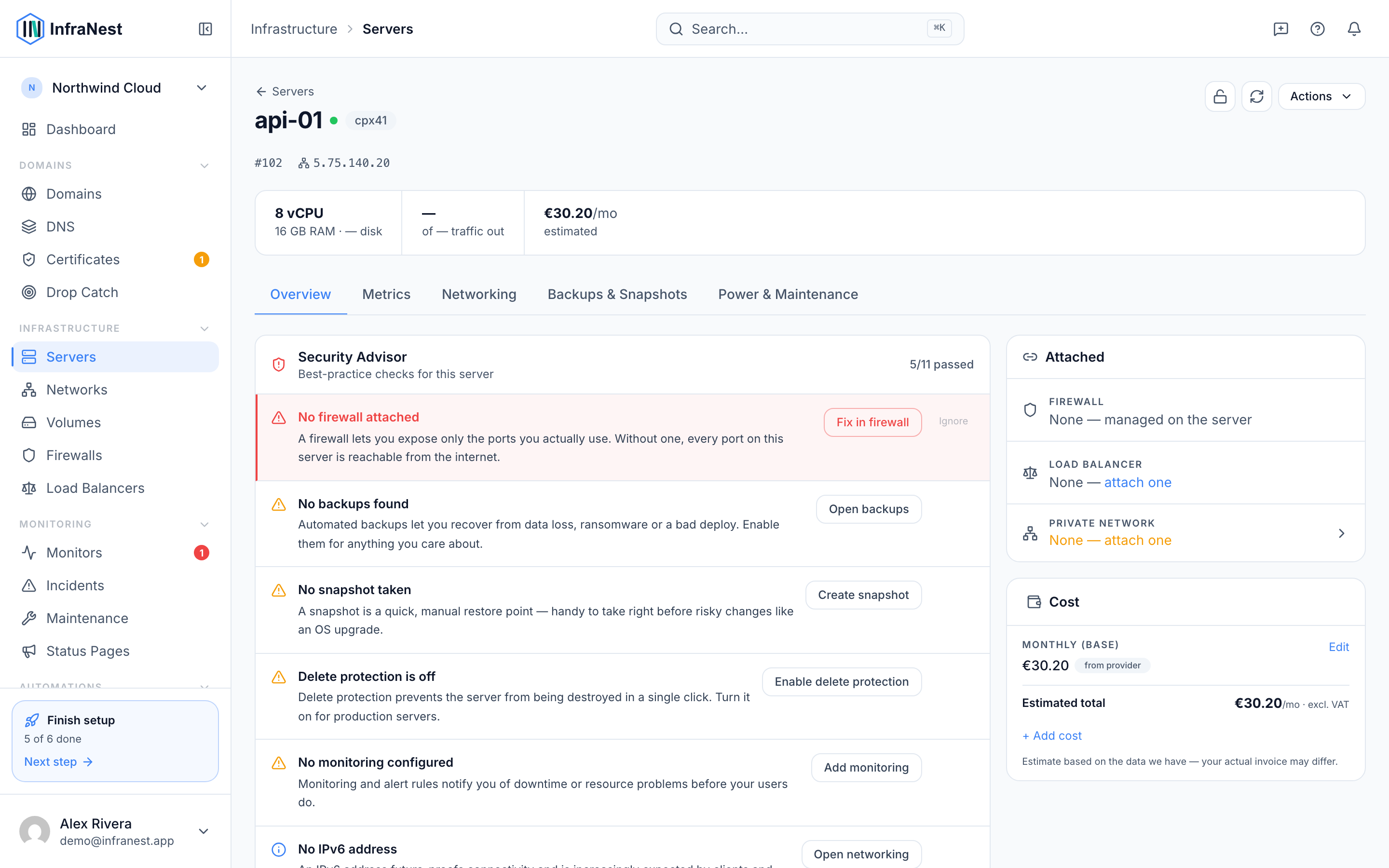Click the Open backups button

coord(869,509)
